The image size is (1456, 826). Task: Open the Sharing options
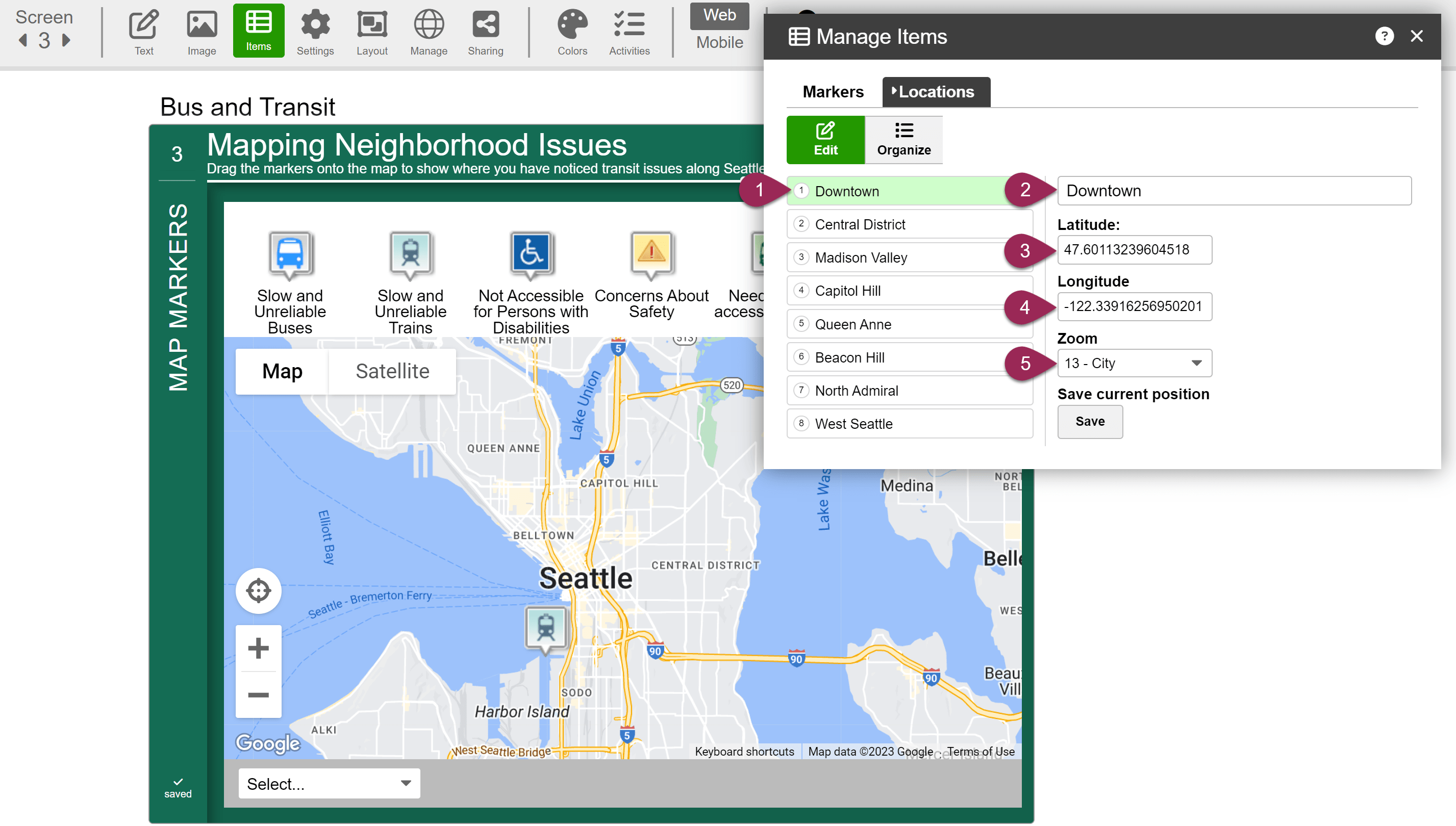click(485, 31)
